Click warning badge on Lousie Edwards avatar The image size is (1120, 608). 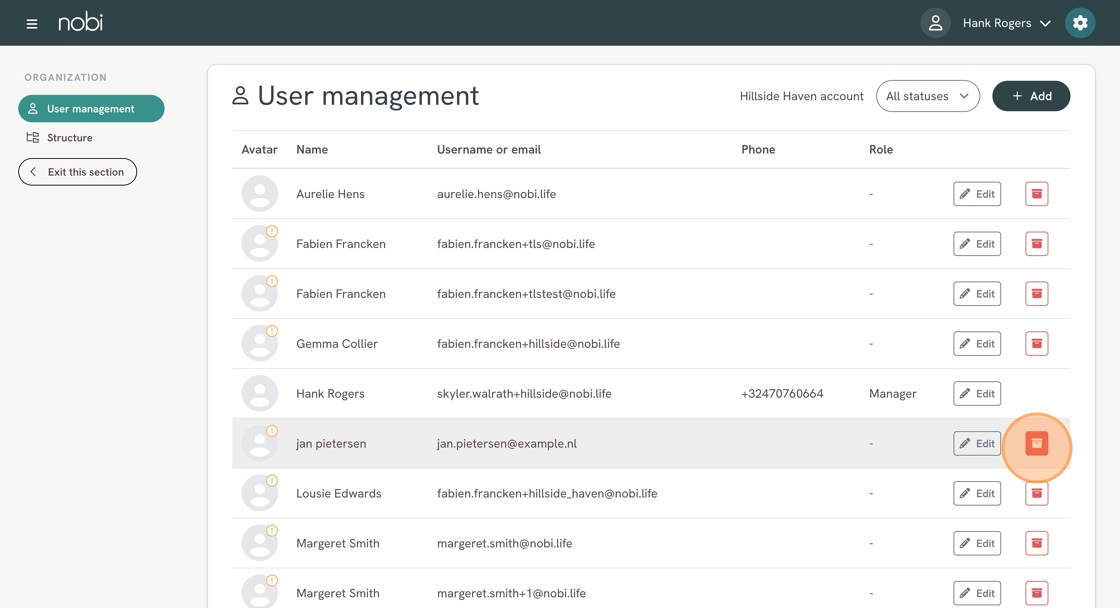pyautogui.click(x=272, y=481)
